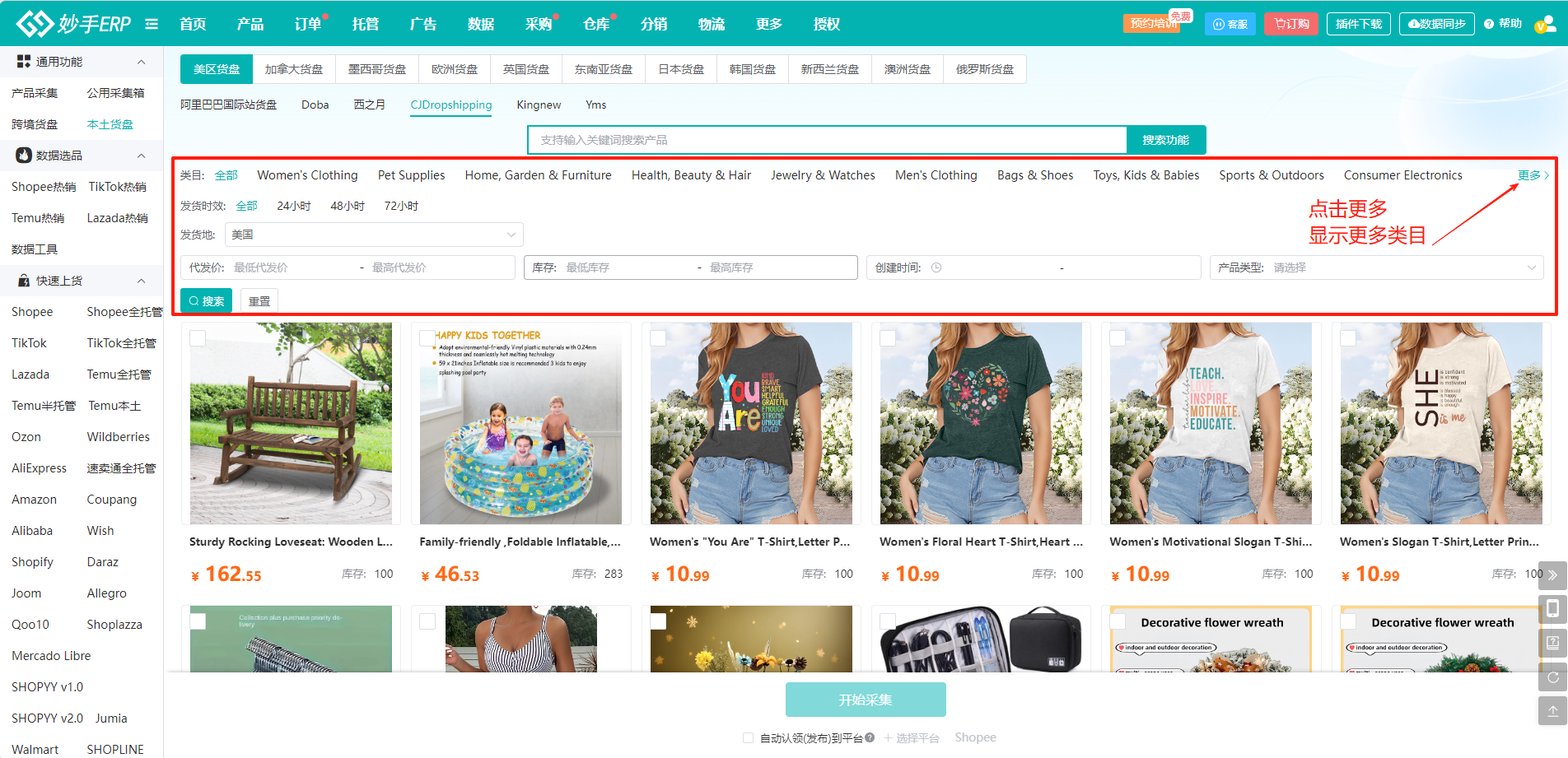Collapse the 数据选品 sidebar section
1568x758 pixels.
pyautogui.click(x=141, y=156)
